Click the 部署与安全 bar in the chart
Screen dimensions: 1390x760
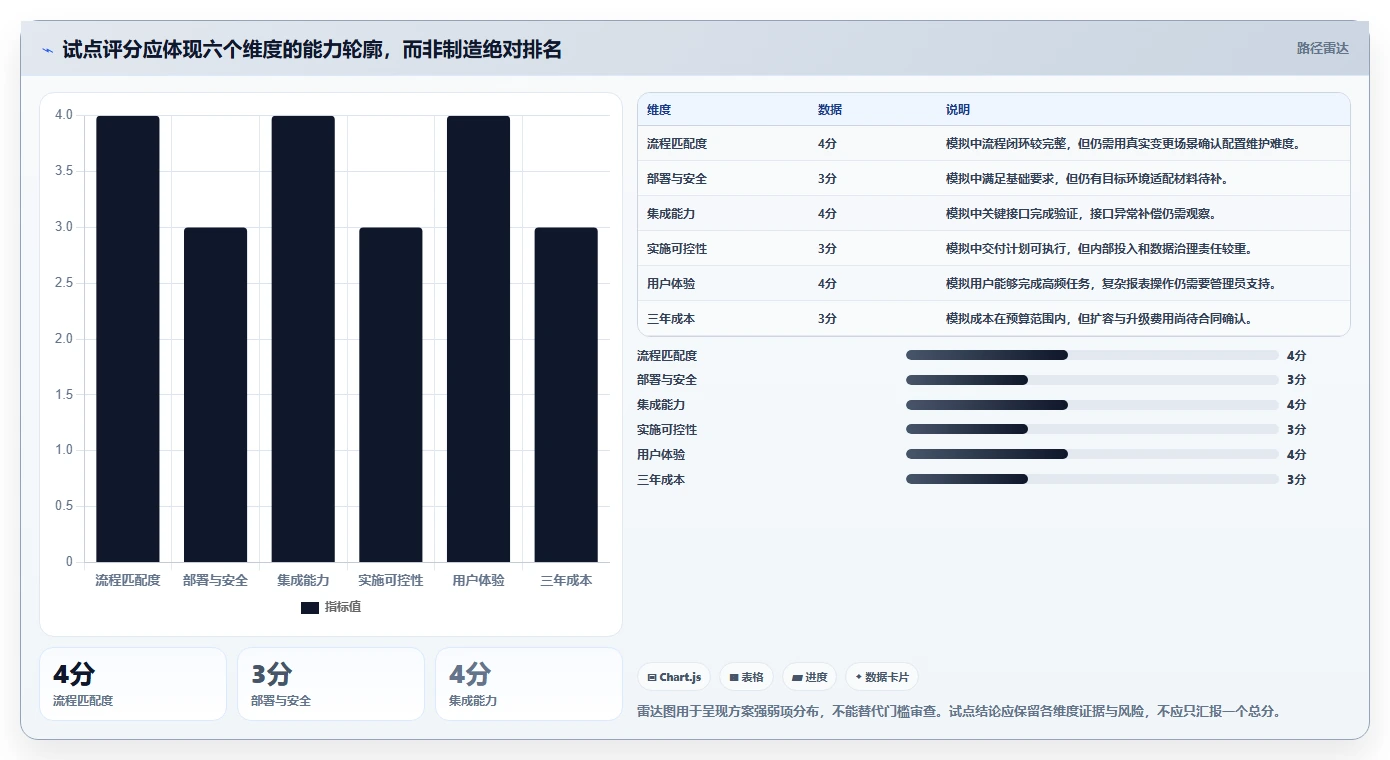[x=215, y=395]
